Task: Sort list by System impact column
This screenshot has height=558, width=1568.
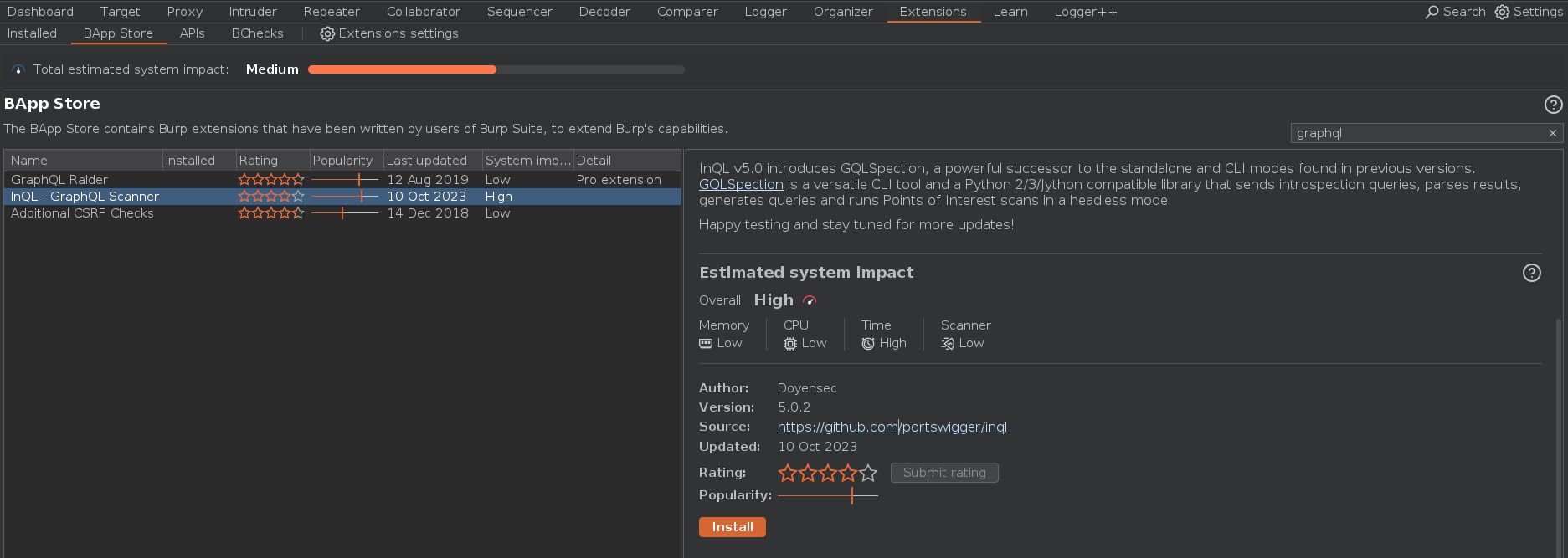Action: click(x=527, y=161)
